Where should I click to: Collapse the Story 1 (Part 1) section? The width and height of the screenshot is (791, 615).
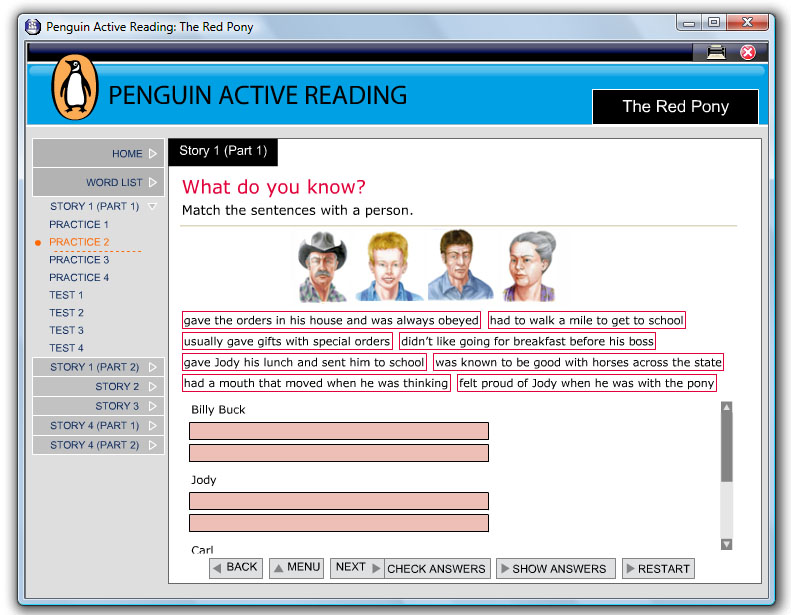(x=98, y=206)
